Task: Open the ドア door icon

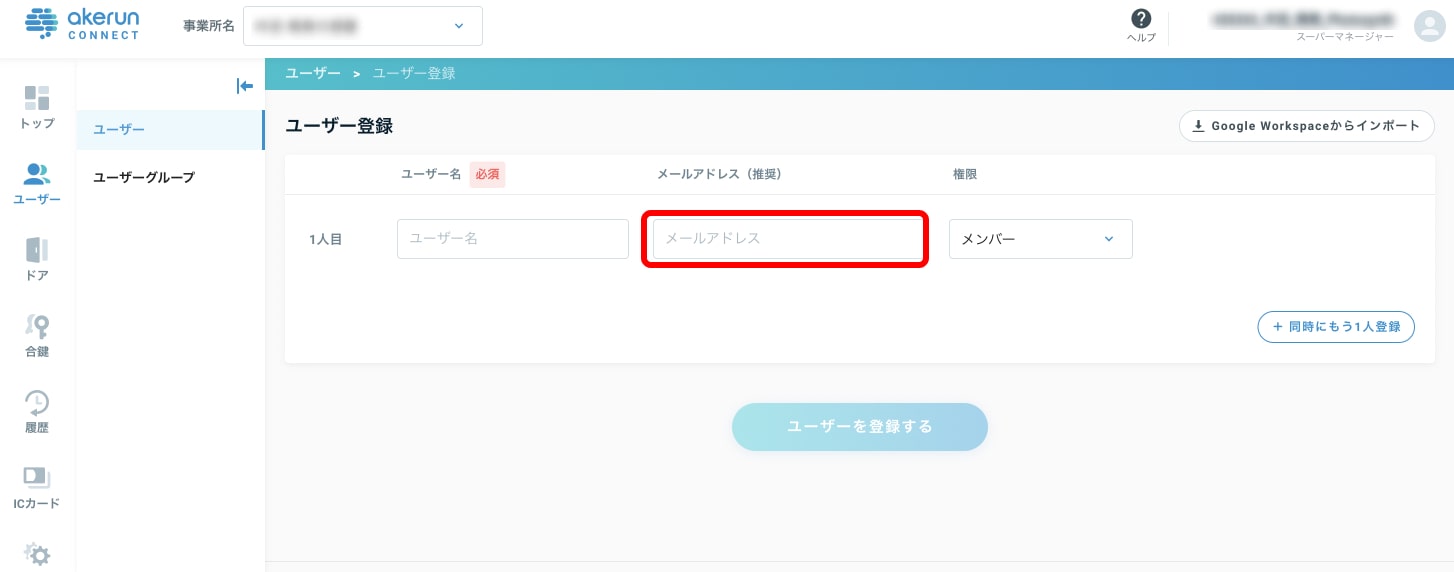Action: [37, 250]
